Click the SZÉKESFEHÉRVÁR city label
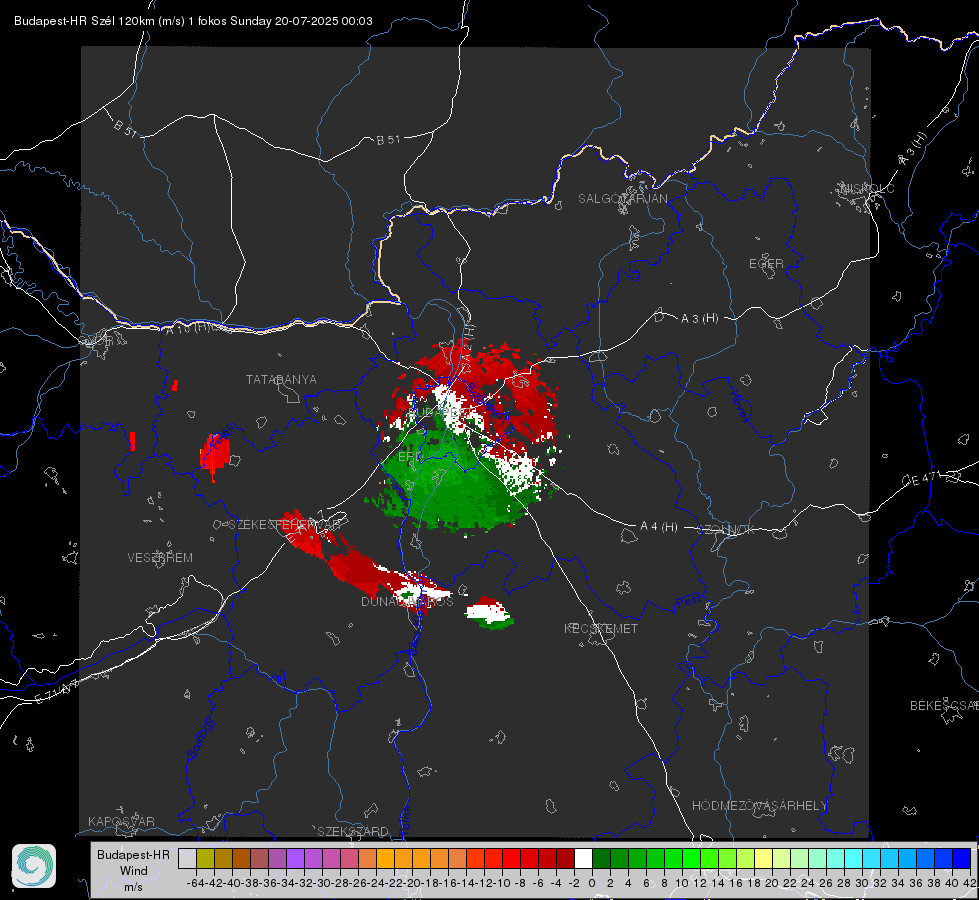Viewport: 979px width, 900px height. (x=283, y=525)
